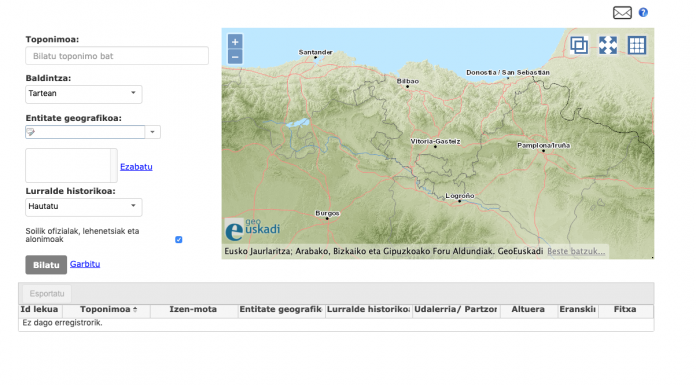Screen dimensions: 696x385
Task: Click the Izen-mota column header
Action: (193, 310)
